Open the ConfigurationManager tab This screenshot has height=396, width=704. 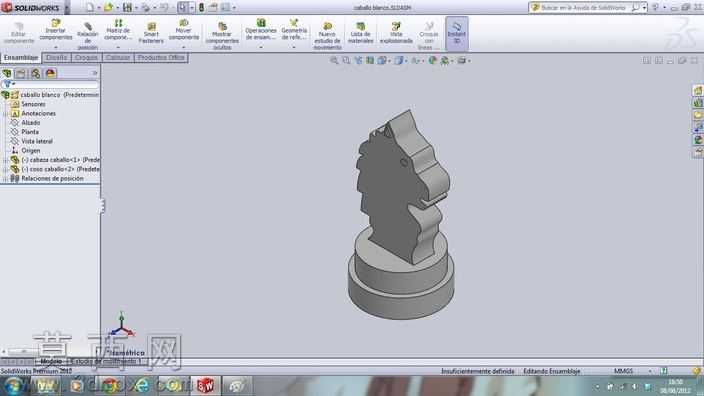(x=35, y=73)
